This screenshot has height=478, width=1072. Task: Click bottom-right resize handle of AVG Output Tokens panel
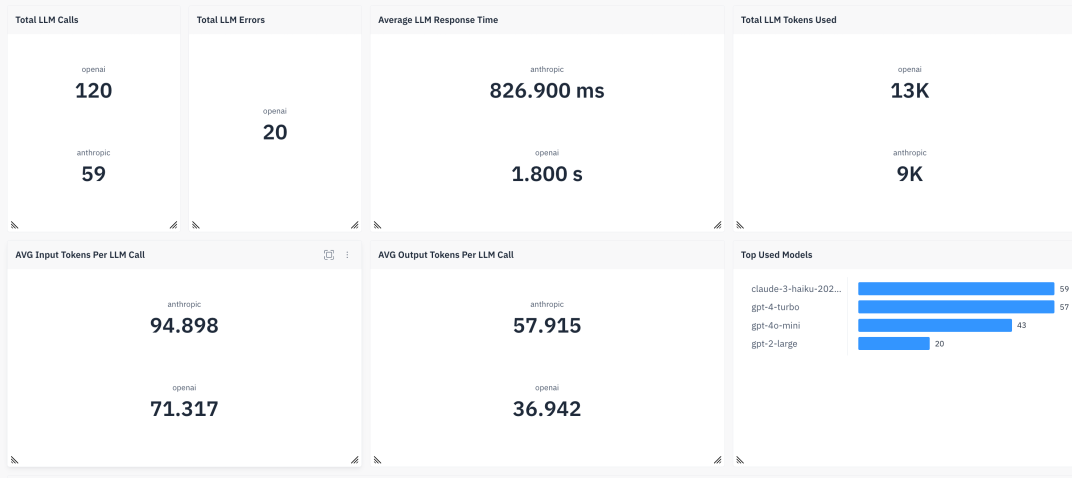coord(717,460)
